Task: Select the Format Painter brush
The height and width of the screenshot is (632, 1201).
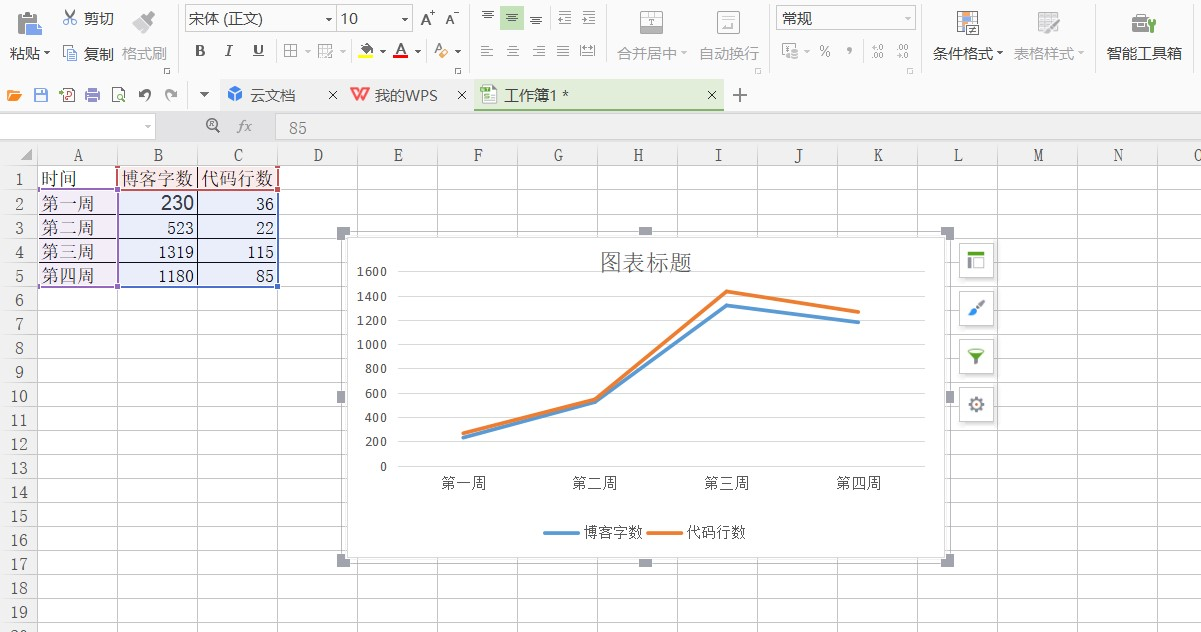Action: 144,35
